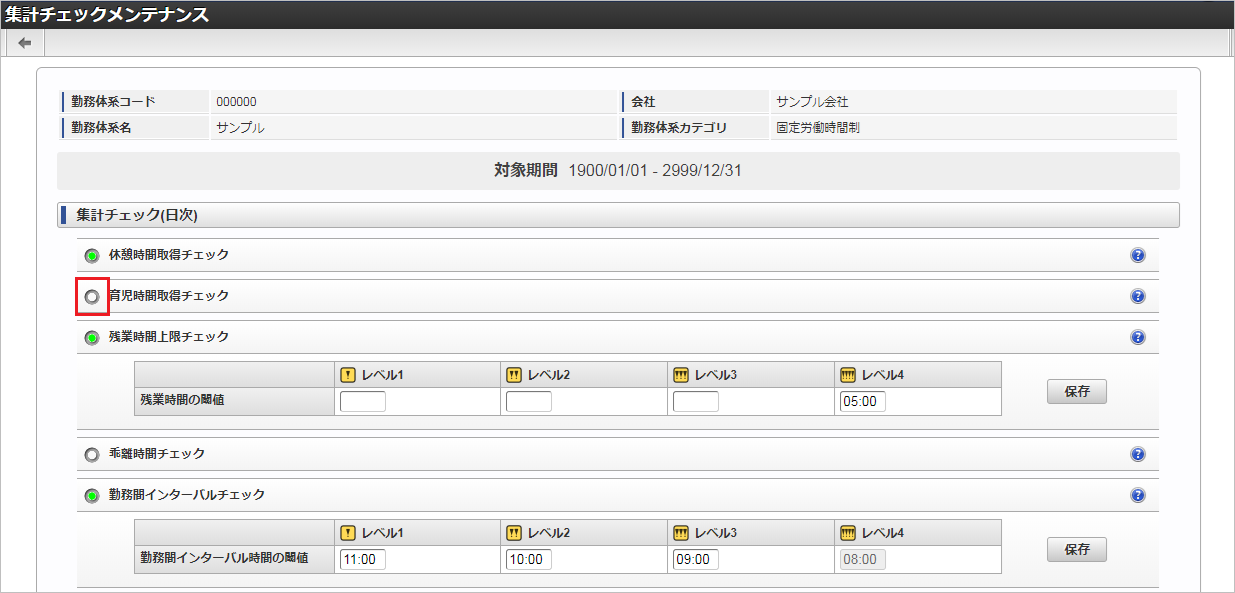The image size is (1235, 593).
Task: Click レベル1 warning icon in 残業時間 table
Action: (348, 375)
